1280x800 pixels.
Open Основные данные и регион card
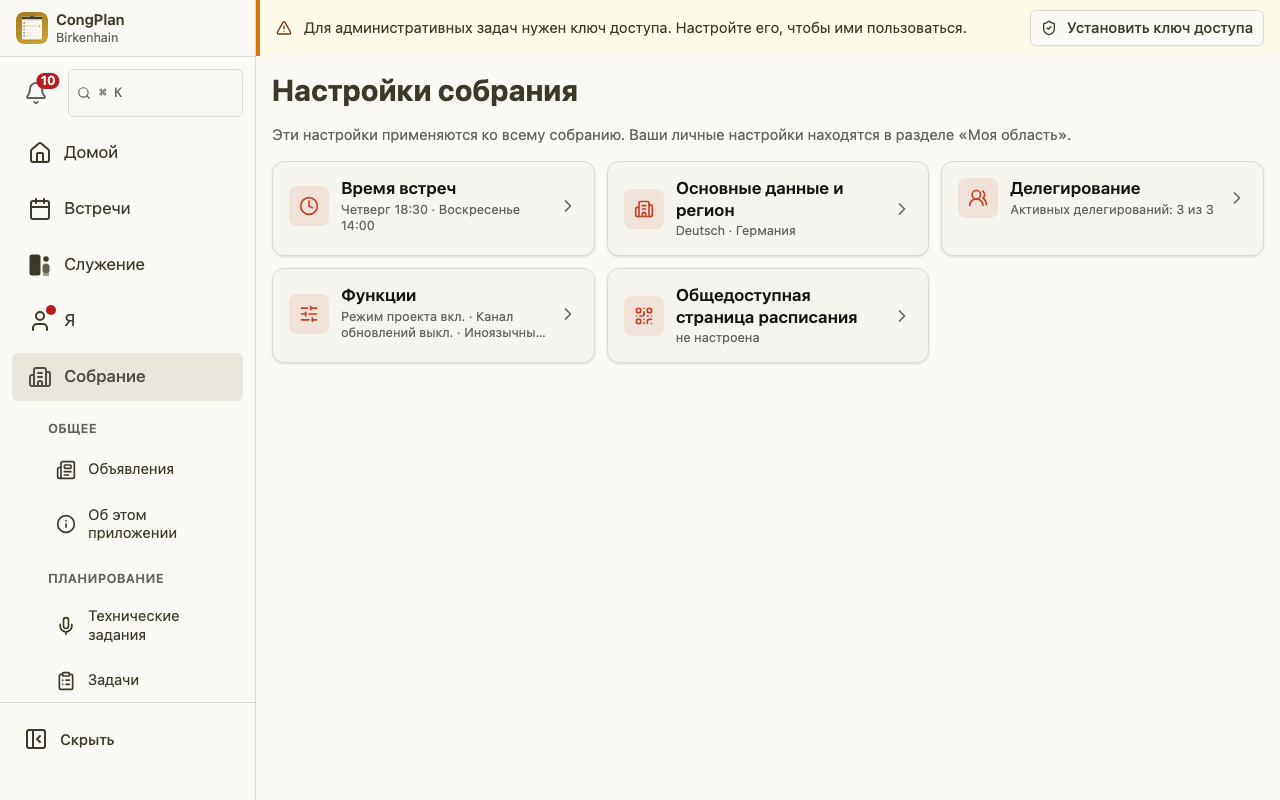click(768, 208)
